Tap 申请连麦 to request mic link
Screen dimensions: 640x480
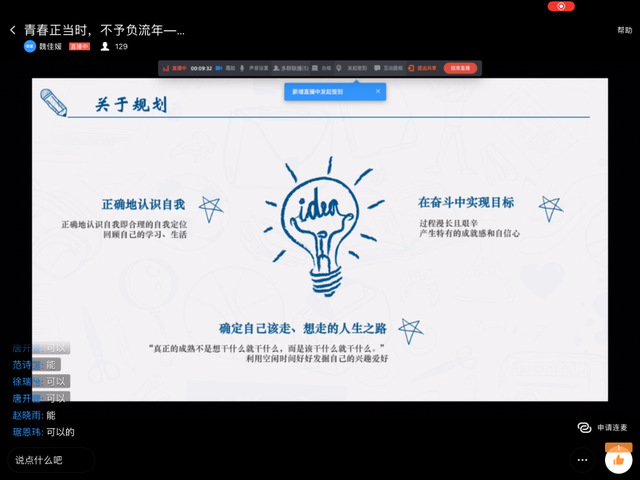(604, 427)
